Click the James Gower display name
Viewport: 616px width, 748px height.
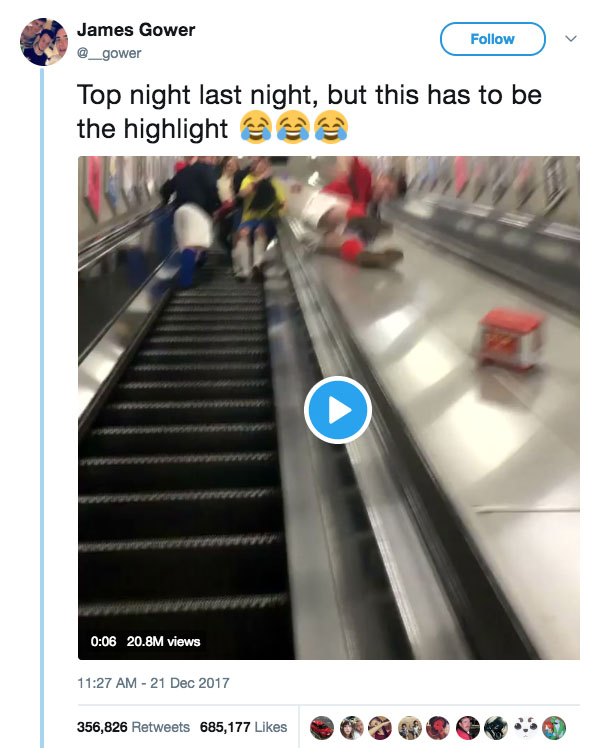pyautogui.click(x=136, y=30)
